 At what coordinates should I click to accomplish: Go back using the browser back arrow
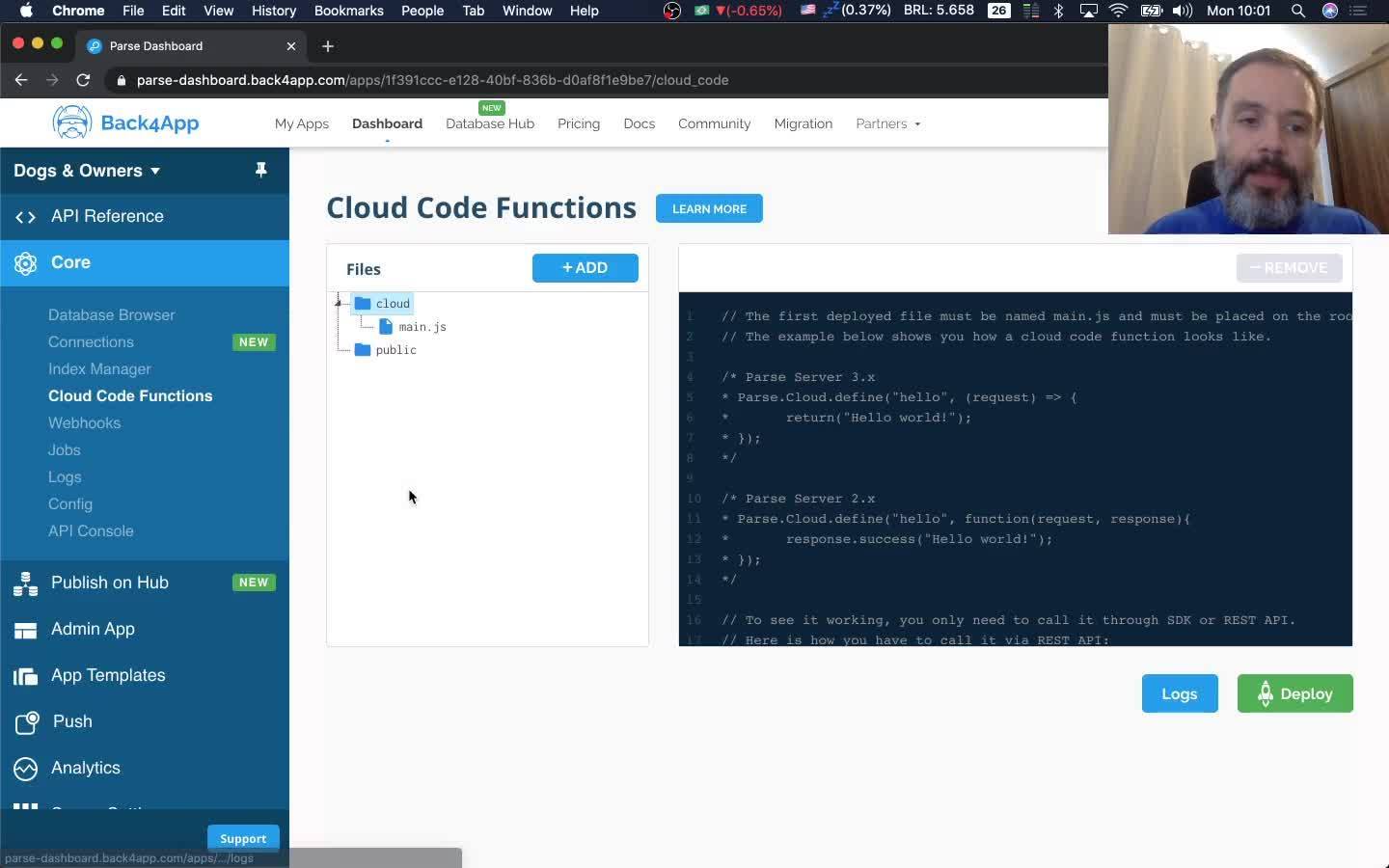[x=21, y=80]
